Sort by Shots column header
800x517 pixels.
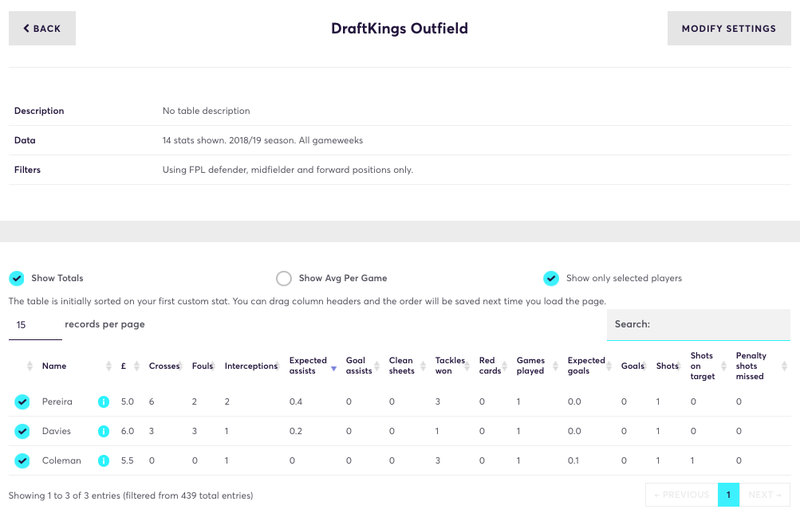[x=667, y=366]
